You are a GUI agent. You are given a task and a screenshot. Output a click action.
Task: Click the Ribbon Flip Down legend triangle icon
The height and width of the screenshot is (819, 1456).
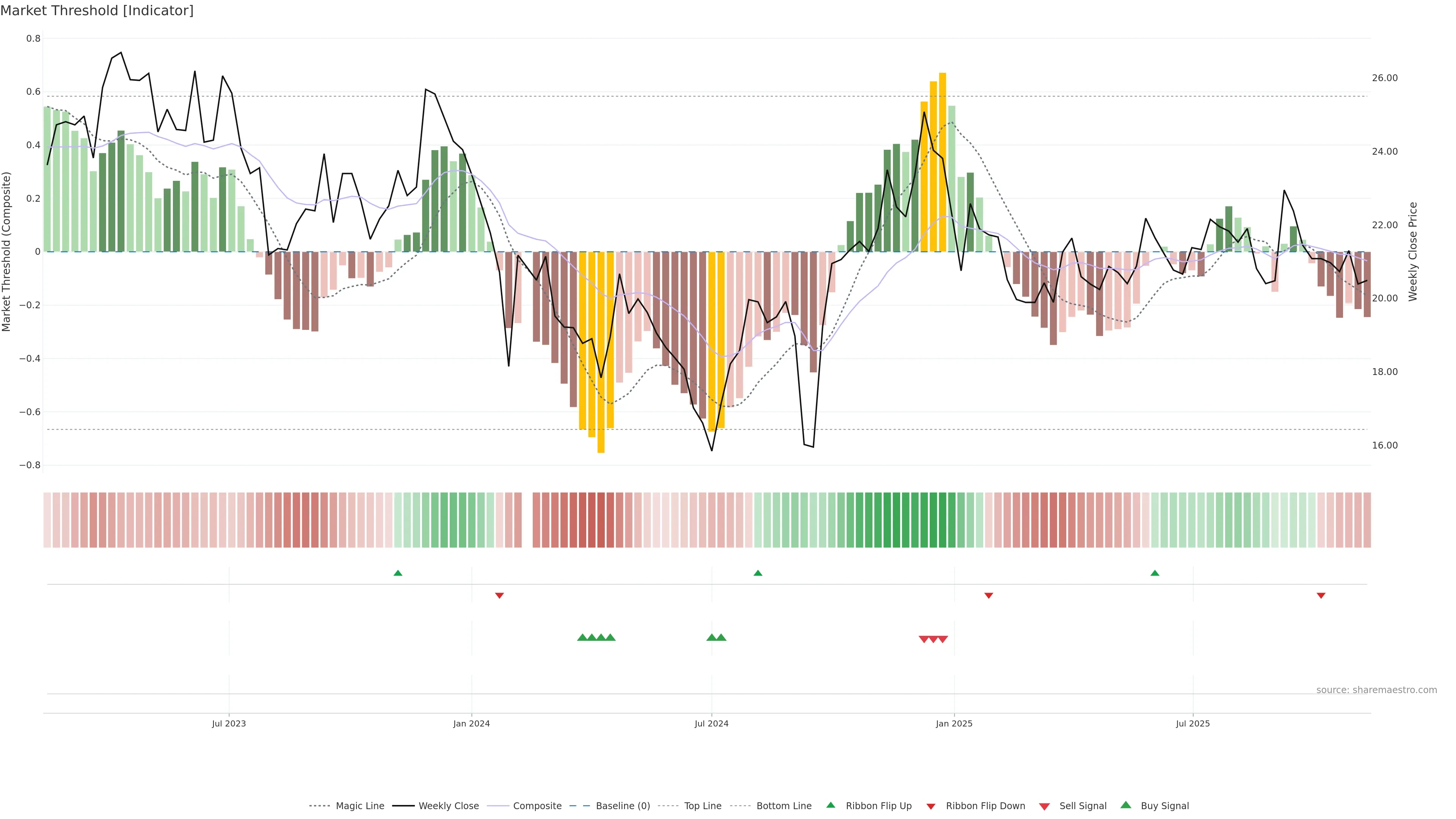[x=931, y=806]
